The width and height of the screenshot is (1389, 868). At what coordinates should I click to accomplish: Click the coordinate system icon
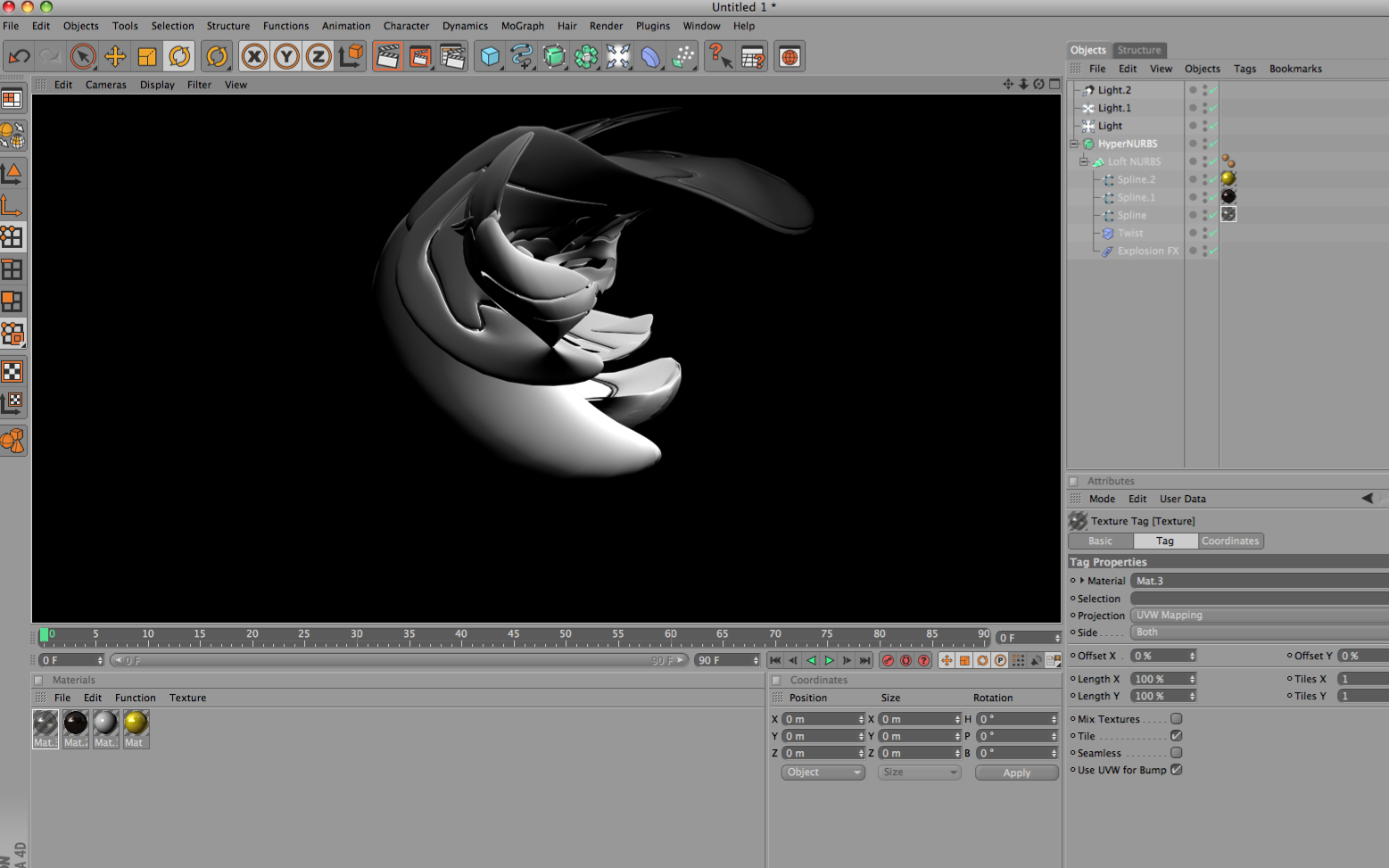[351, 57]
